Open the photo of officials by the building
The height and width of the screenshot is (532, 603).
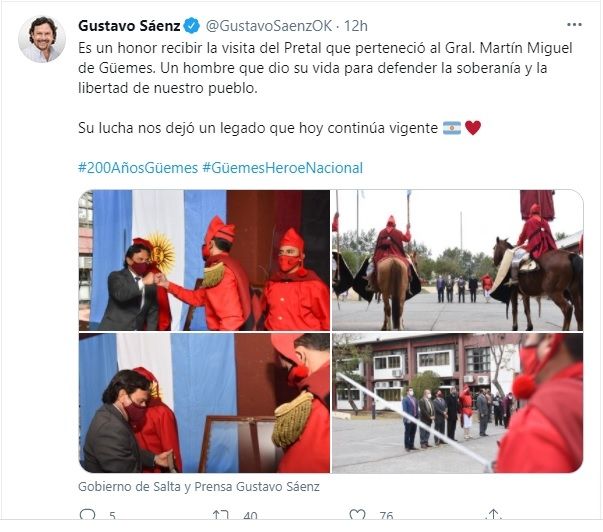pyautogui.click(x=458, y=403)
